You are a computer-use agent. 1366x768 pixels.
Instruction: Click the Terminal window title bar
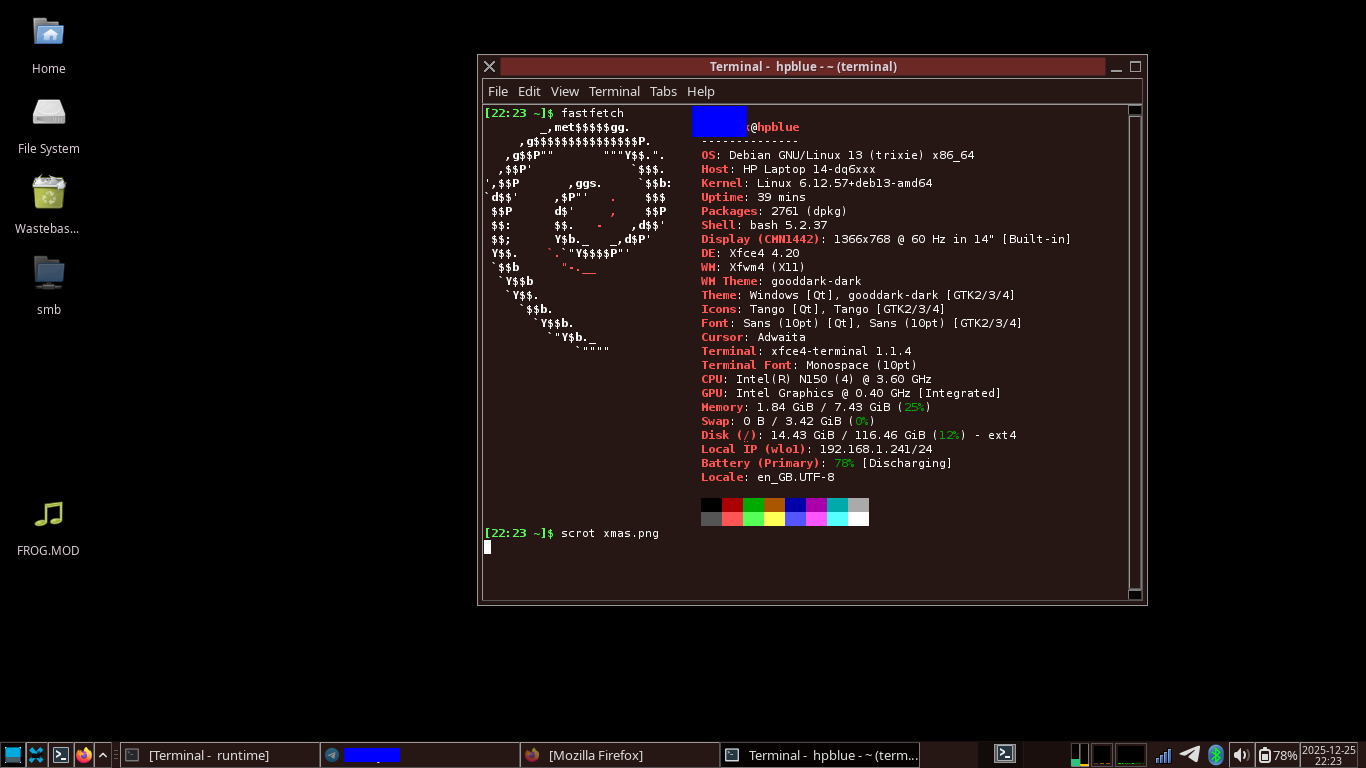[803, 66]
